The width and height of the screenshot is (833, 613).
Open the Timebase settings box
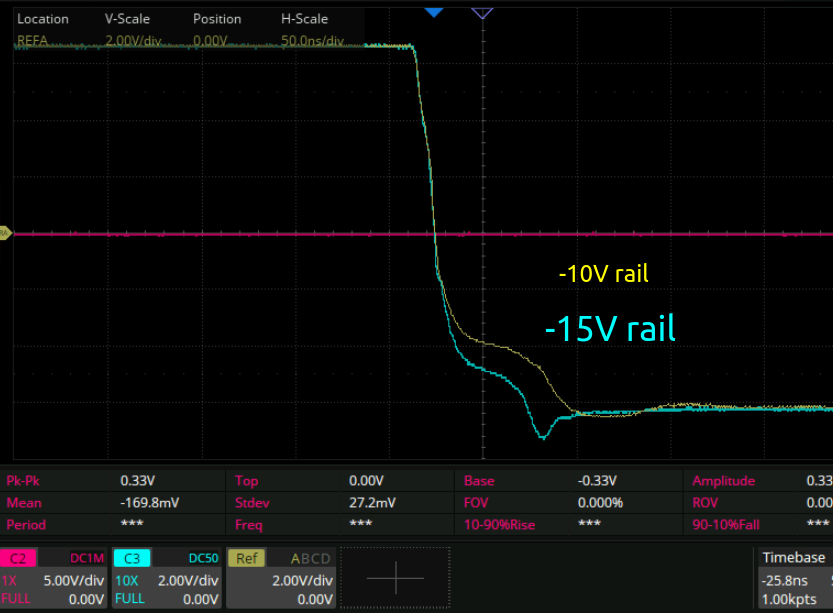[x=793, y=578]
